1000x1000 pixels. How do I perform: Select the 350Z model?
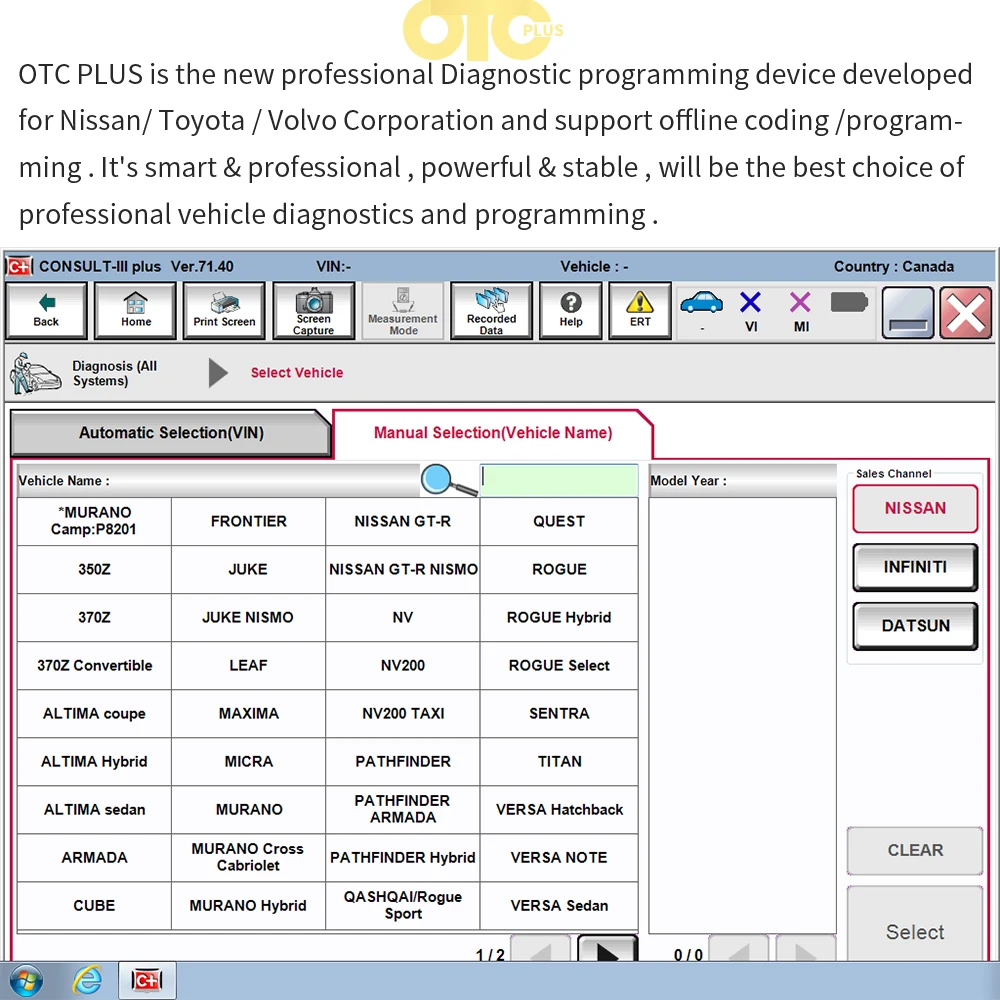point(94,570)
